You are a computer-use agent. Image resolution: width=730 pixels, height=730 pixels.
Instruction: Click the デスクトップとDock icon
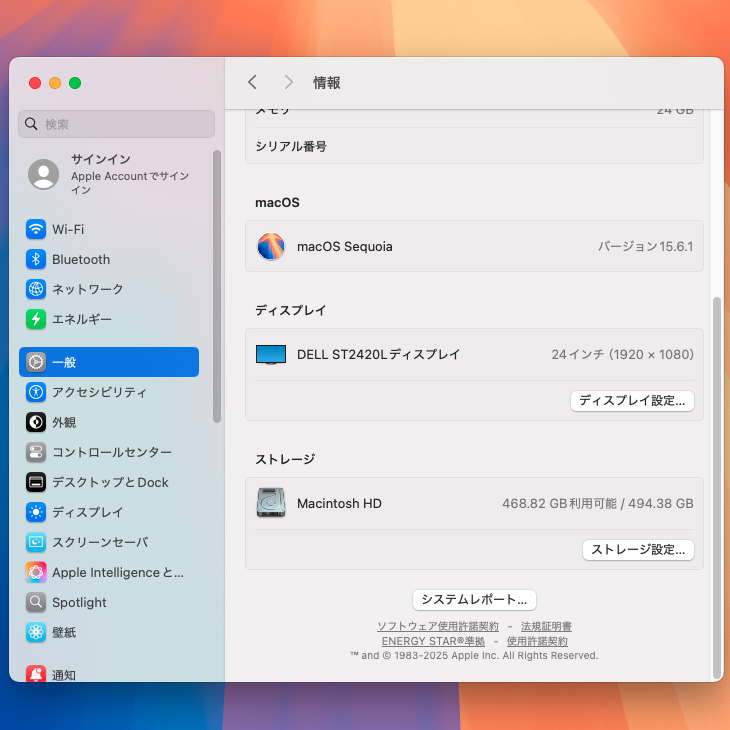[36, 482]
